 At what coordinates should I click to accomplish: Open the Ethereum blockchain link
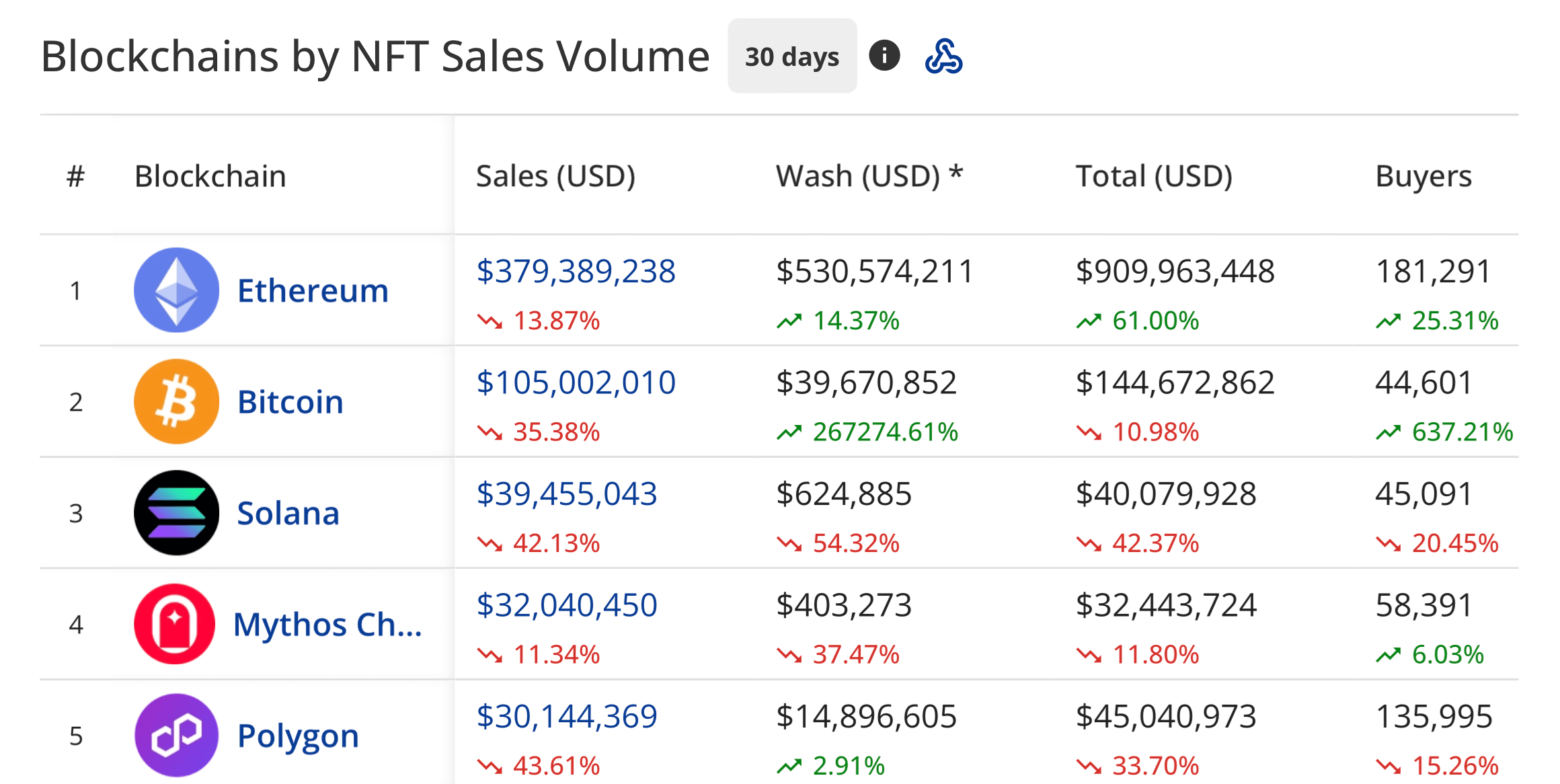[313, 290]
